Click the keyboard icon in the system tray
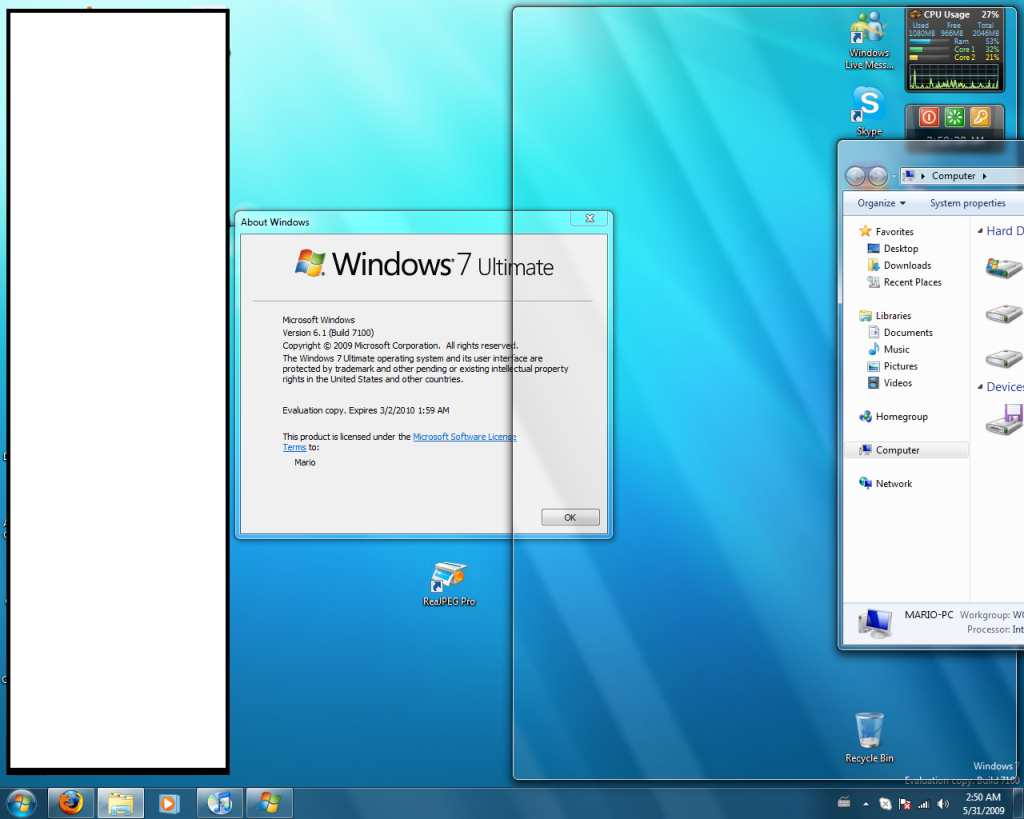Image resolution: width=1024 pixels, height=819 pixels. coord(844,803)
